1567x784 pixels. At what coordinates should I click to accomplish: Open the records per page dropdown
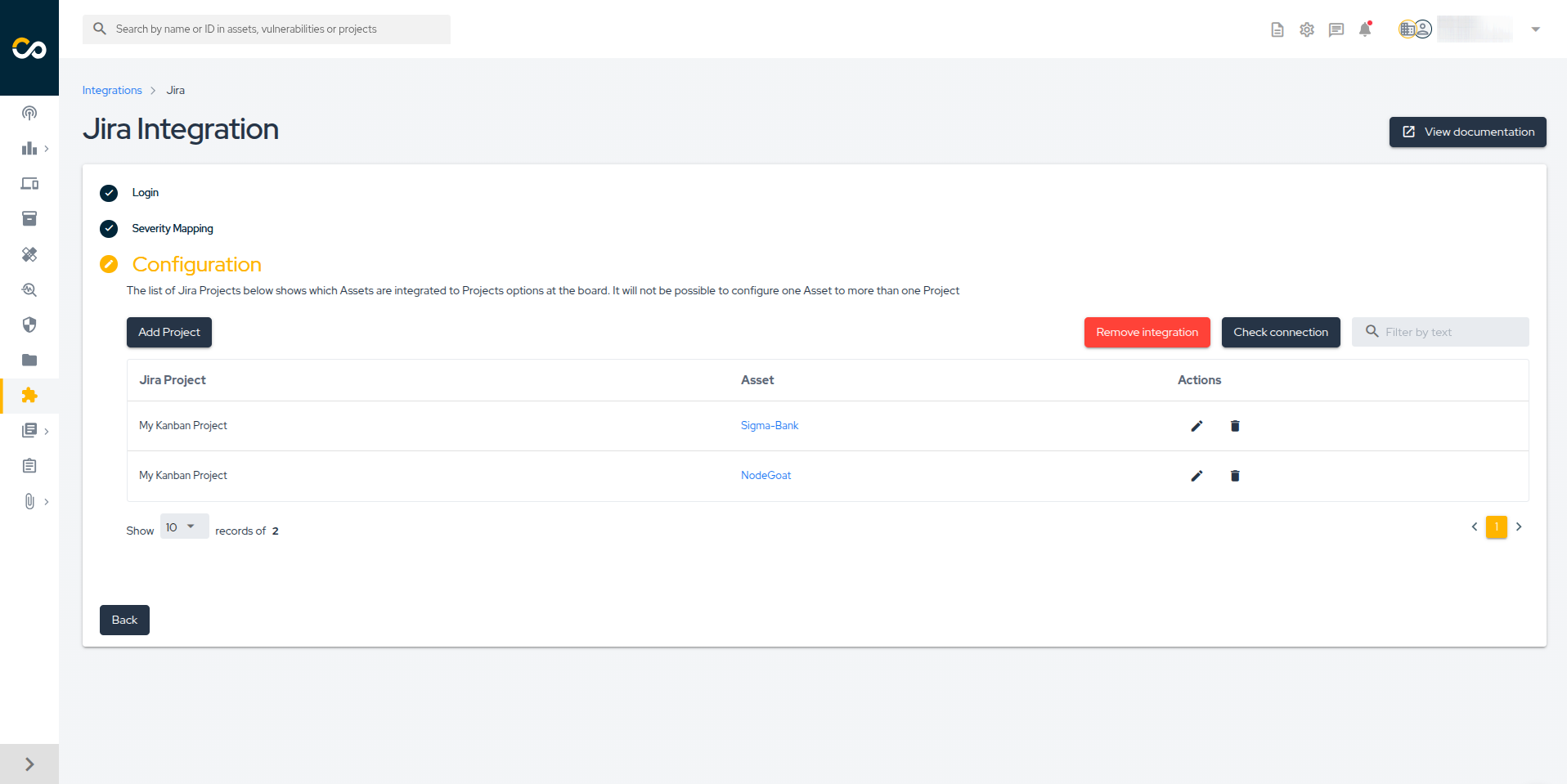pyautogui.click(x=184, y=527)
